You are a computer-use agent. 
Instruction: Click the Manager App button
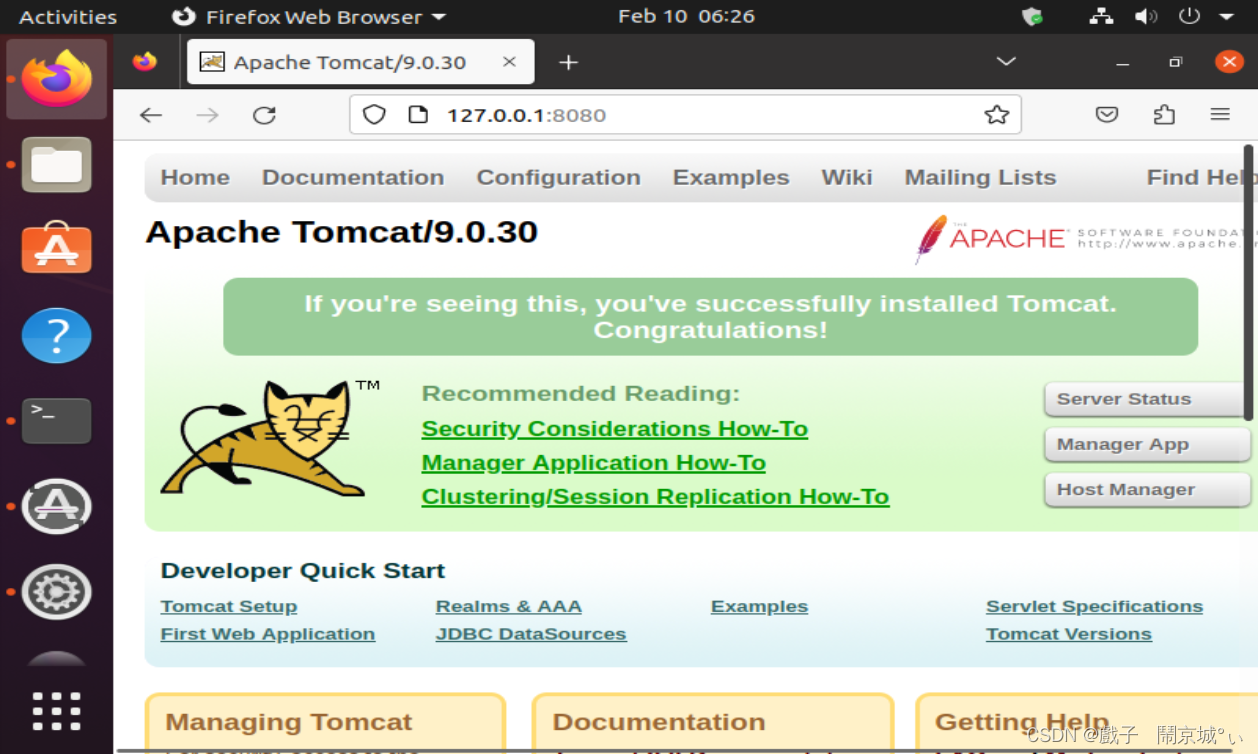[x=1147, y=445]
